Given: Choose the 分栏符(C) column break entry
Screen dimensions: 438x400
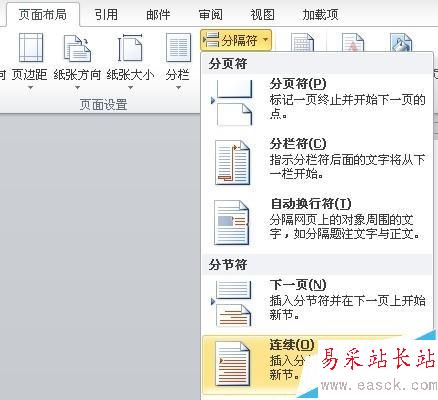Looking at the screenshot, I should [x=317, y=162].
